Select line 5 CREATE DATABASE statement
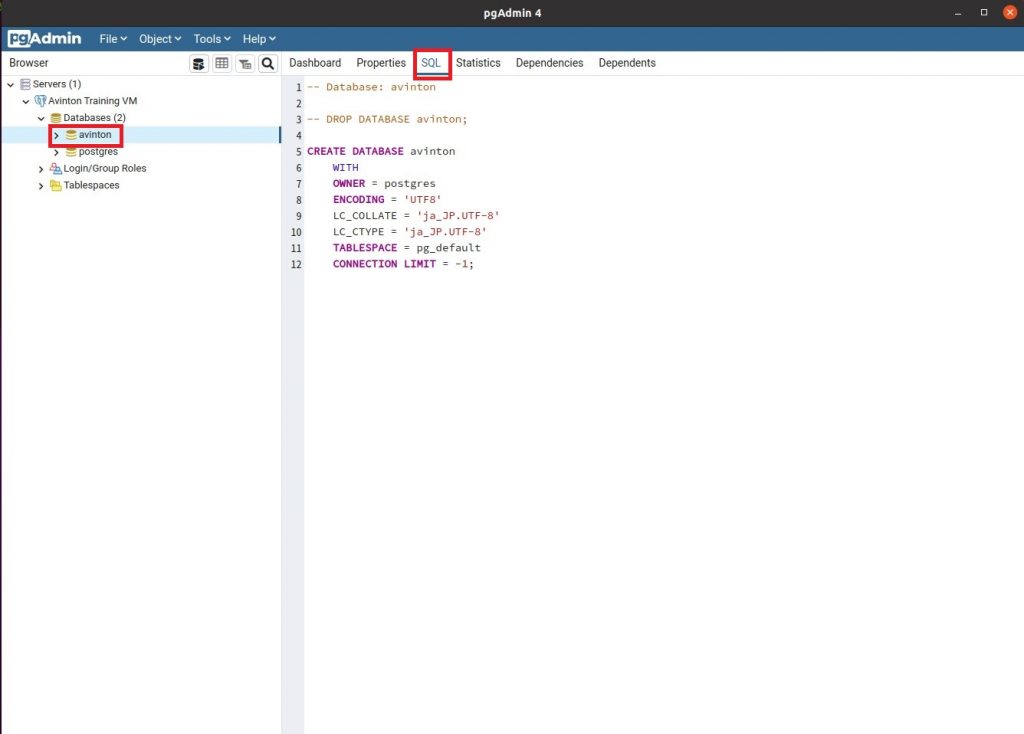The image size is (1024, 734). tap(383, 151)
